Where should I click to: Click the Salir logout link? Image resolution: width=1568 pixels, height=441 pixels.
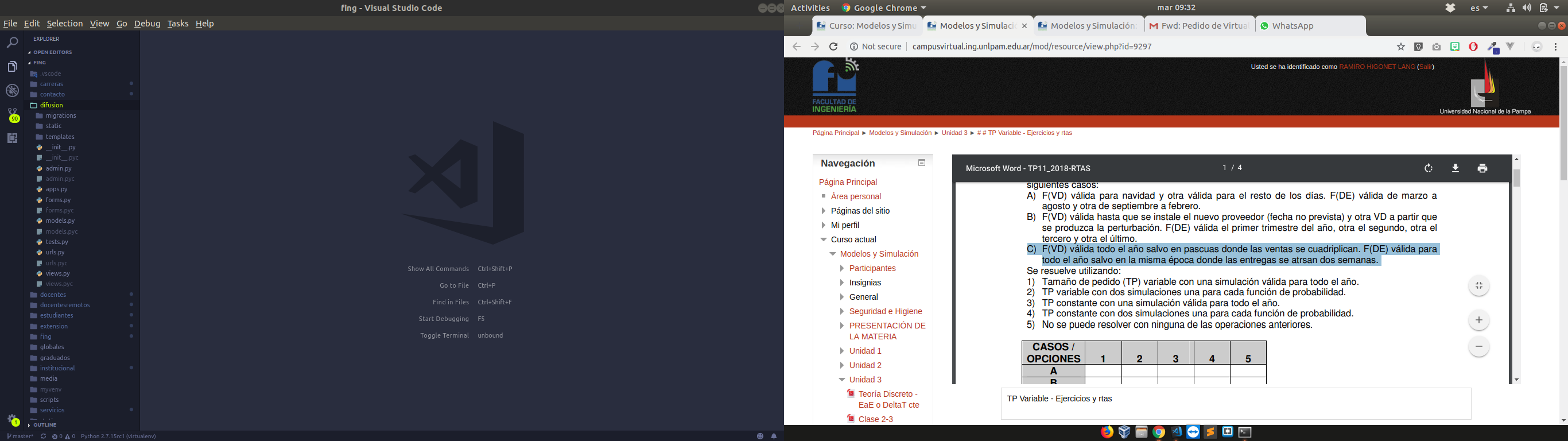tap(1426, 67)
